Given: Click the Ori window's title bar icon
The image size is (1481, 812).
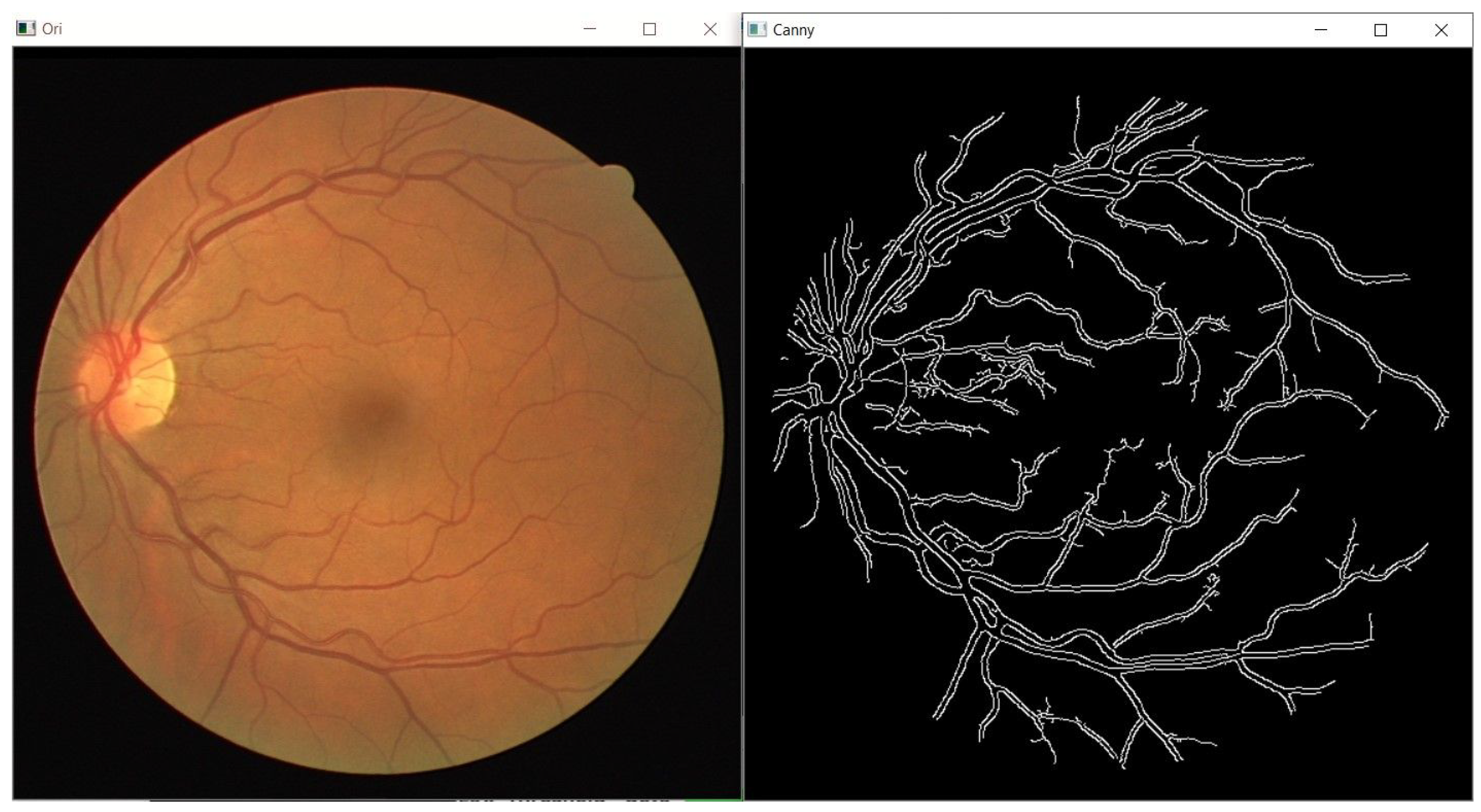Looking at the screenshot, I should pos(25,28).
